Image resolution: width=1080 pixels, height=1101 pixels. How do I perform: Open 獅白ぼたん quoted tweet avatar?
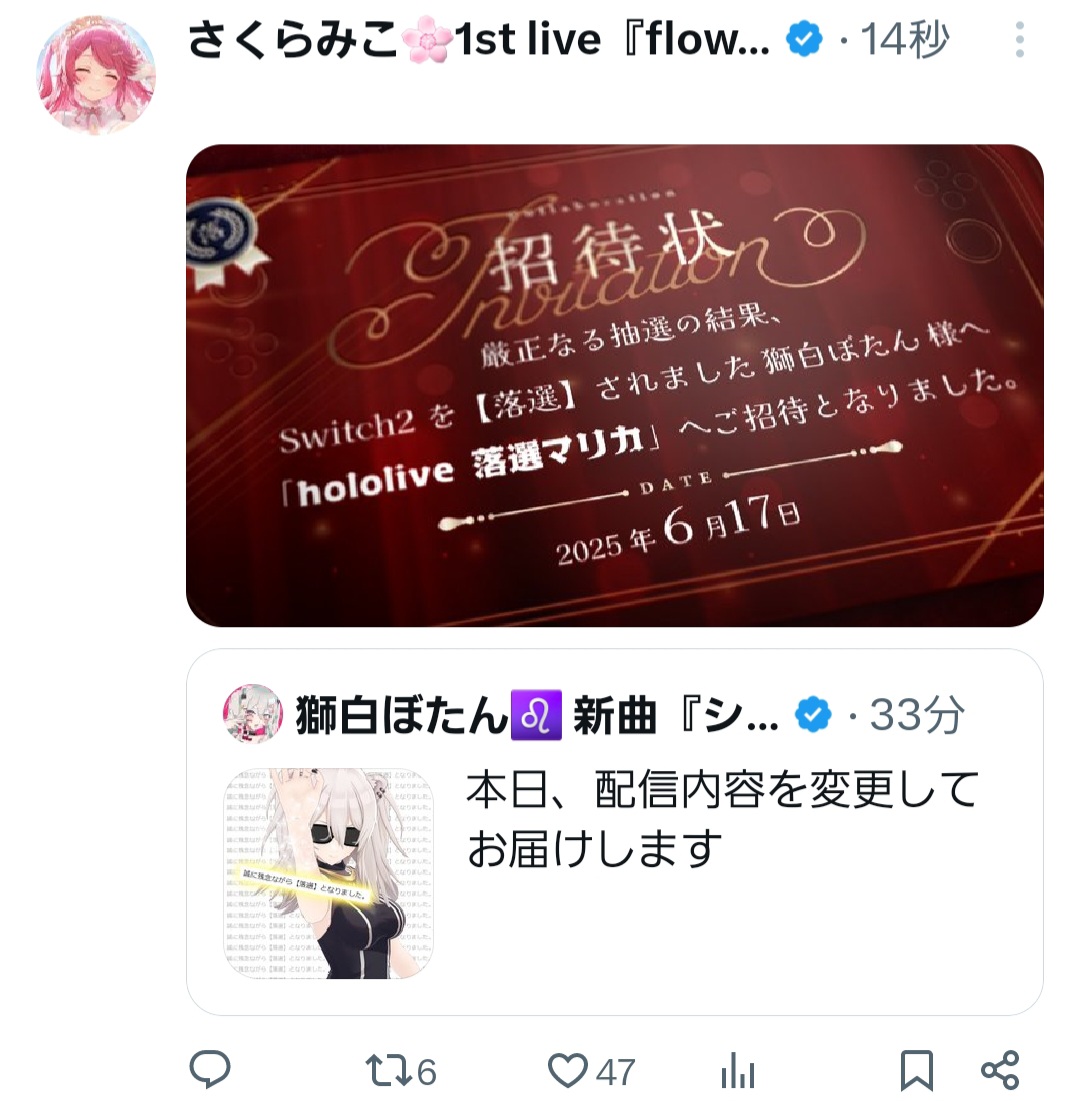[253, 713]
